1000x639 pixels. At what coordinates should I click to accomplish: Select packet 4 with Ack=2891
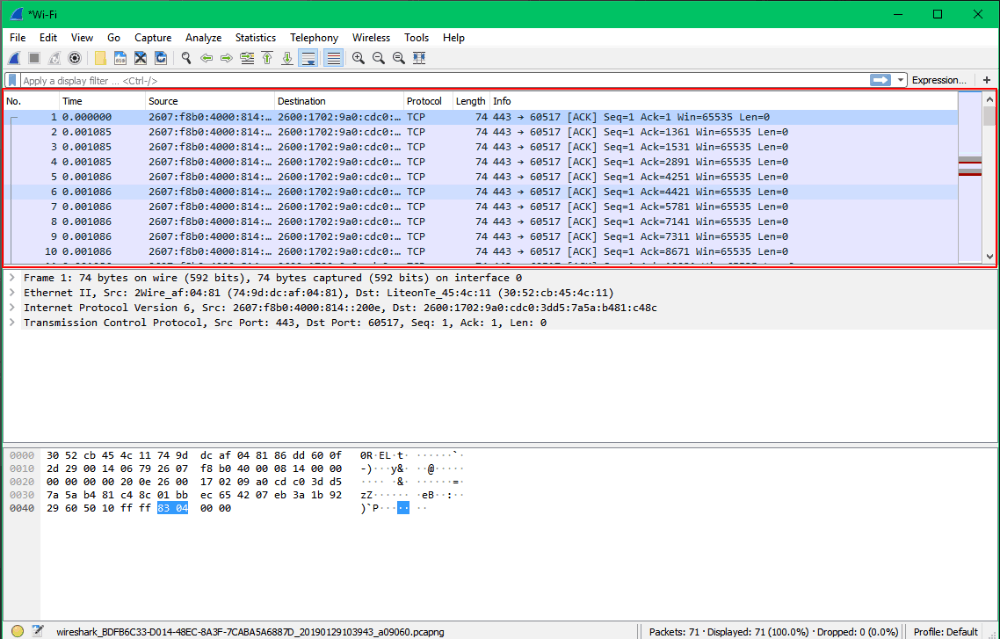pos(481,162)
